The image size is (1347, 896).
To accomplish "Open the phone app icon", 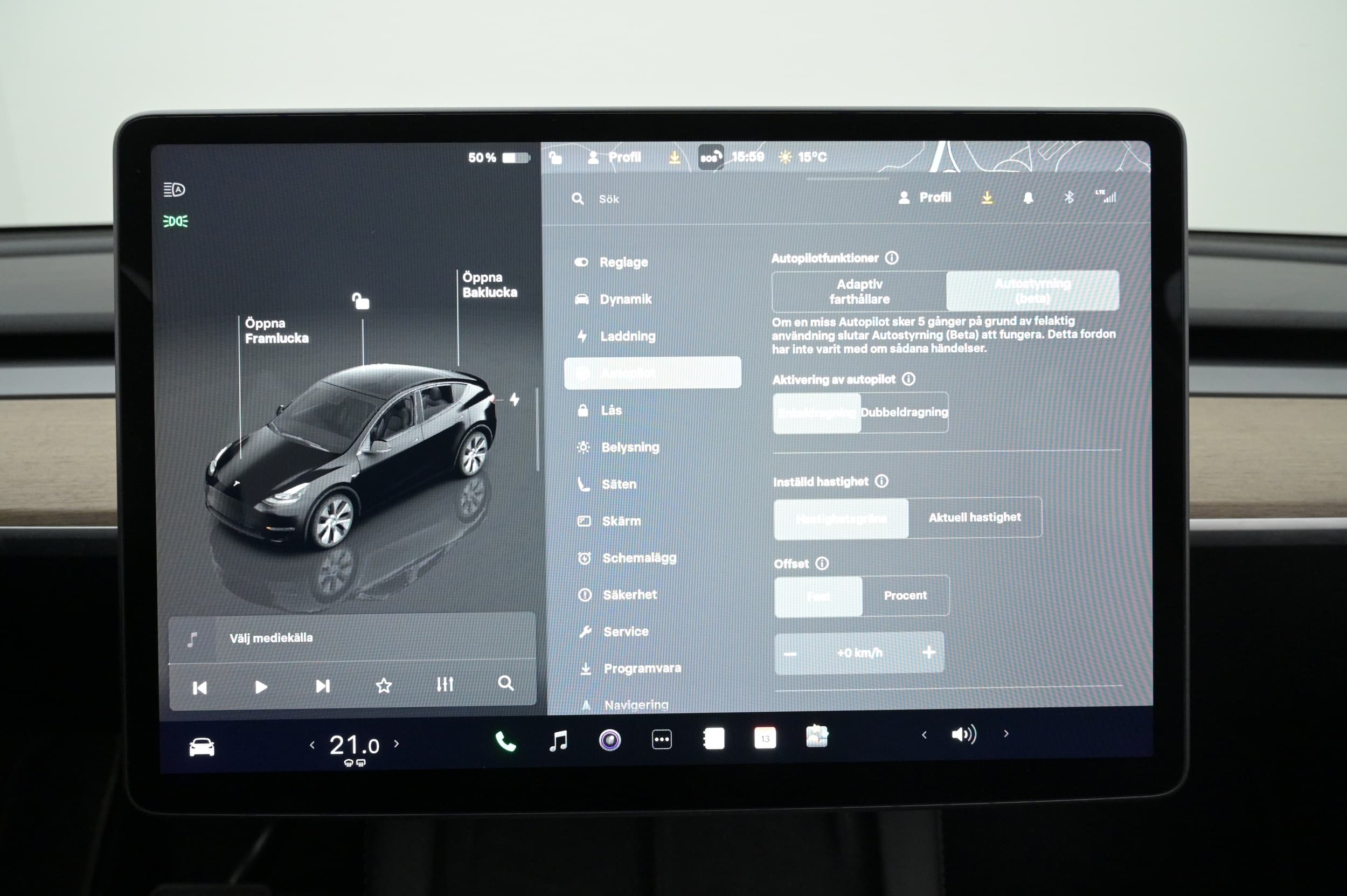I will [505, 742].
